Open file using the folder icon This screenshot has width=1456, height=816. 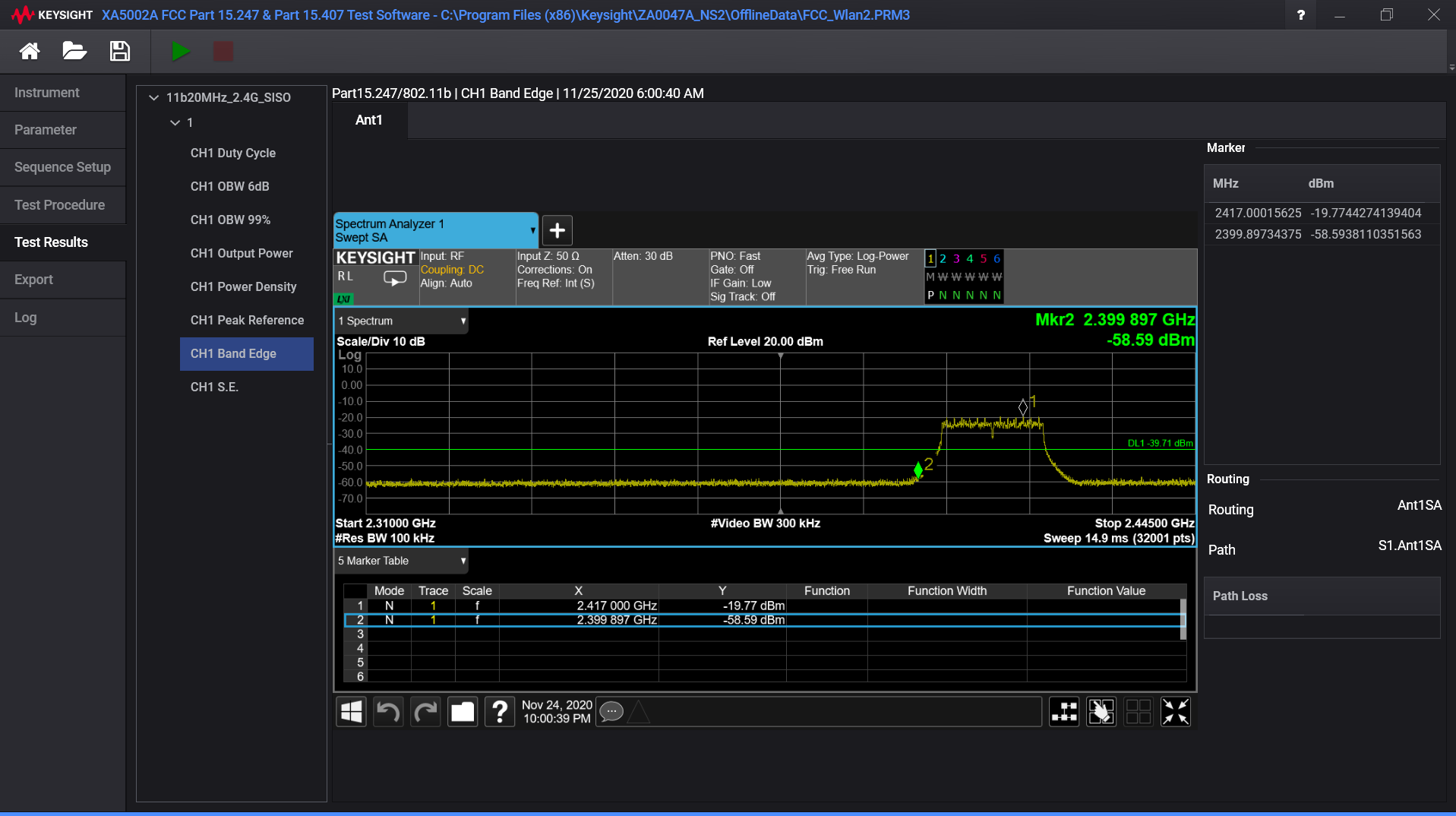click(74, 52)
